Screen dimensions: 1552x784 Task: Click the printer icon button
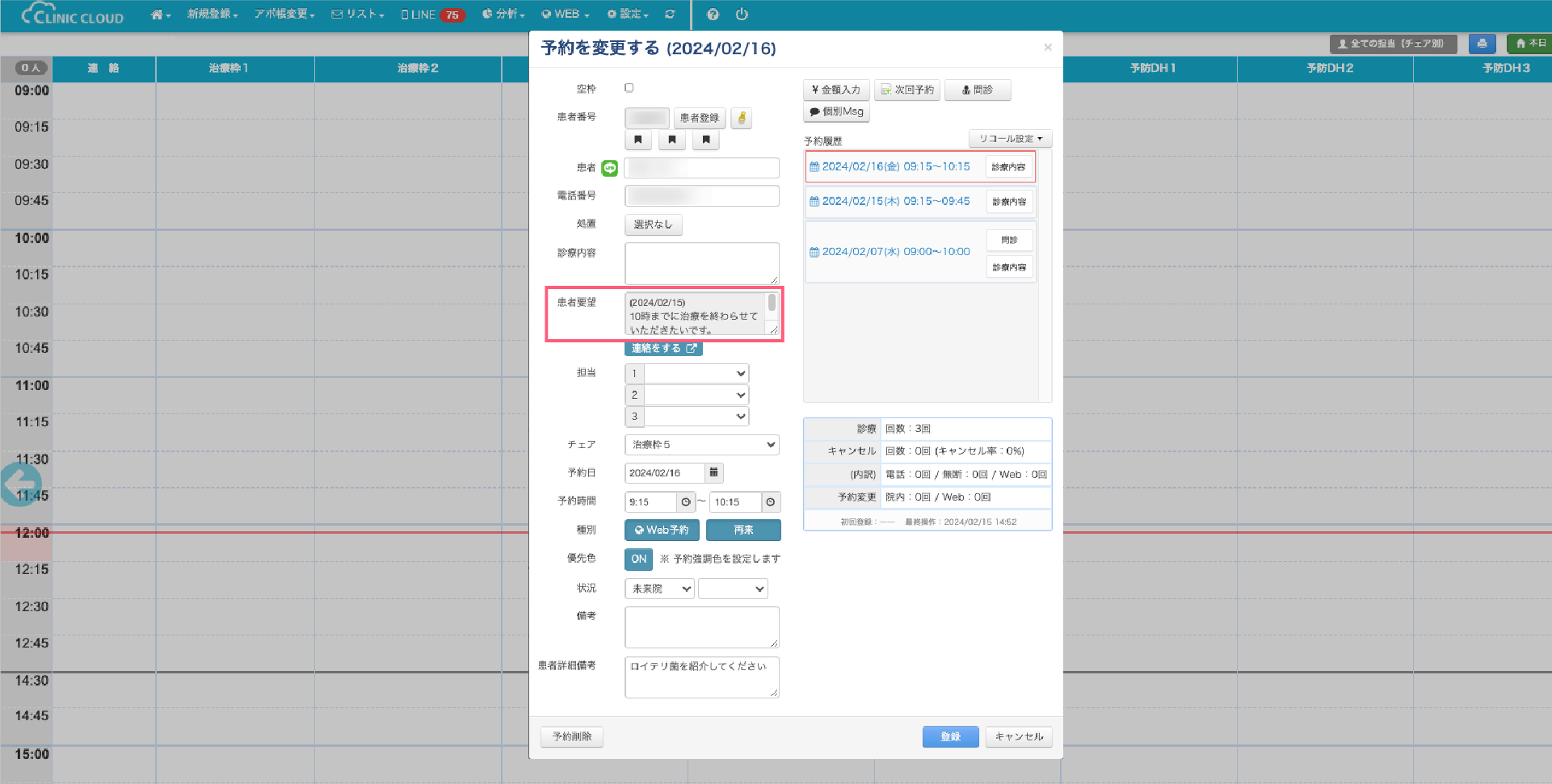point(1482,44)
